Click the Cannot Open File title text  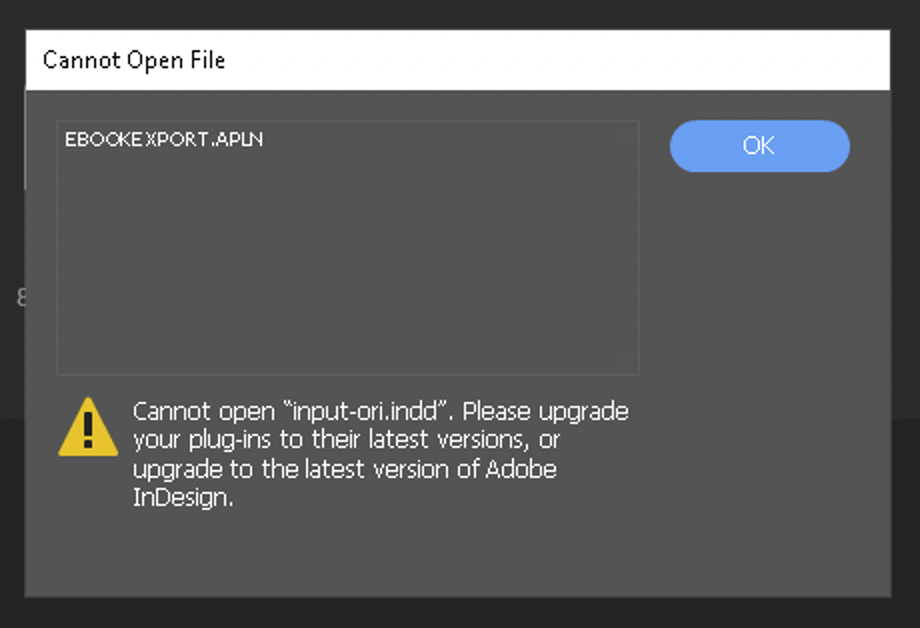click(134, 60)
